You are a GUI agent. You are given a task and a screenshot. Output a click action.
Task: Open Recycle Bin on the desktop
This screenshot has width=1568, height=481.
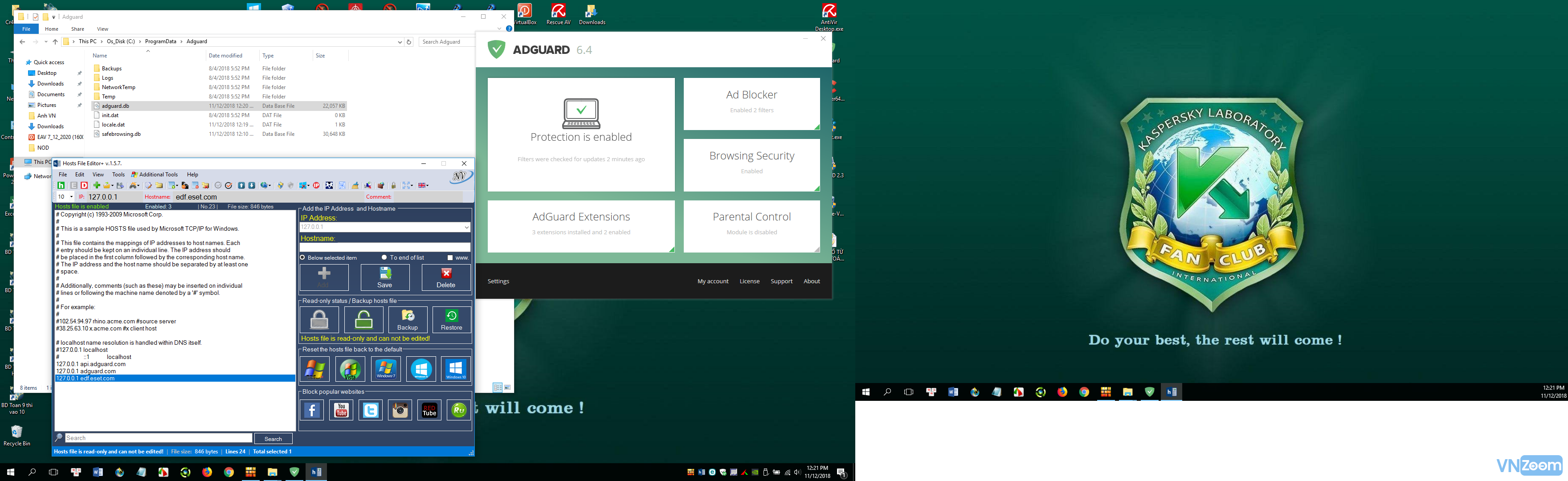tap(16, 435)
